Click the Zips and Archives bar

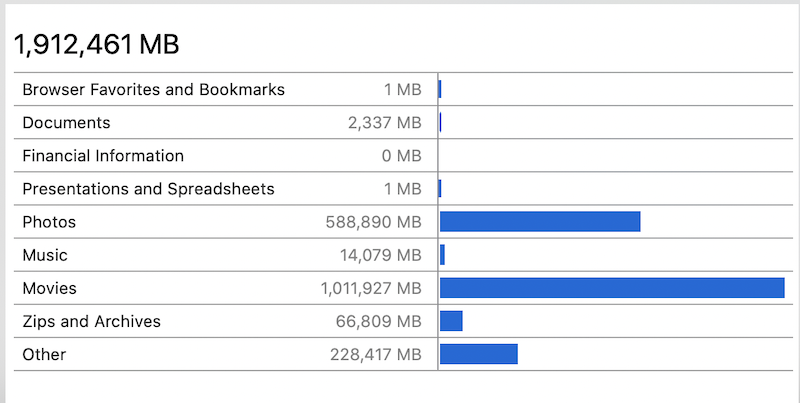point(451,321)
